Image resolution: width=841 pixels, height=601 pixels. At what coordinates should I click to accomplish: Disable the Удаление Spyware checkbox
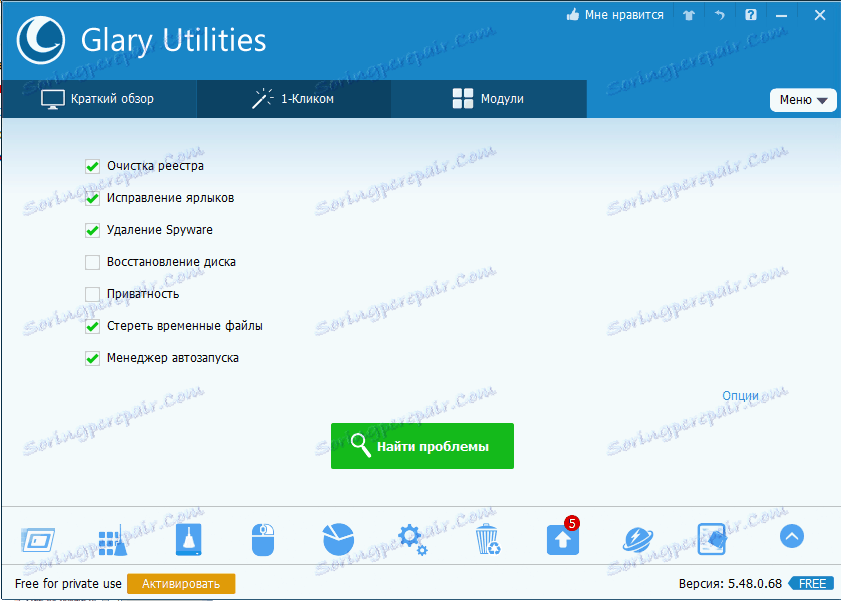[92, 230]
